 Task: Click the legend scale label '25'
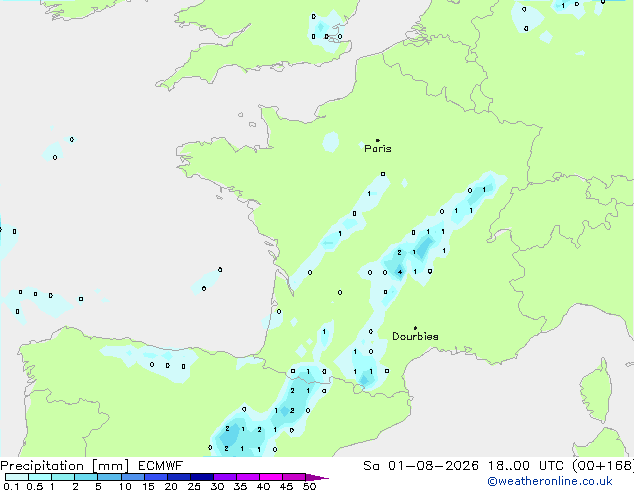[x=194, y=486]
